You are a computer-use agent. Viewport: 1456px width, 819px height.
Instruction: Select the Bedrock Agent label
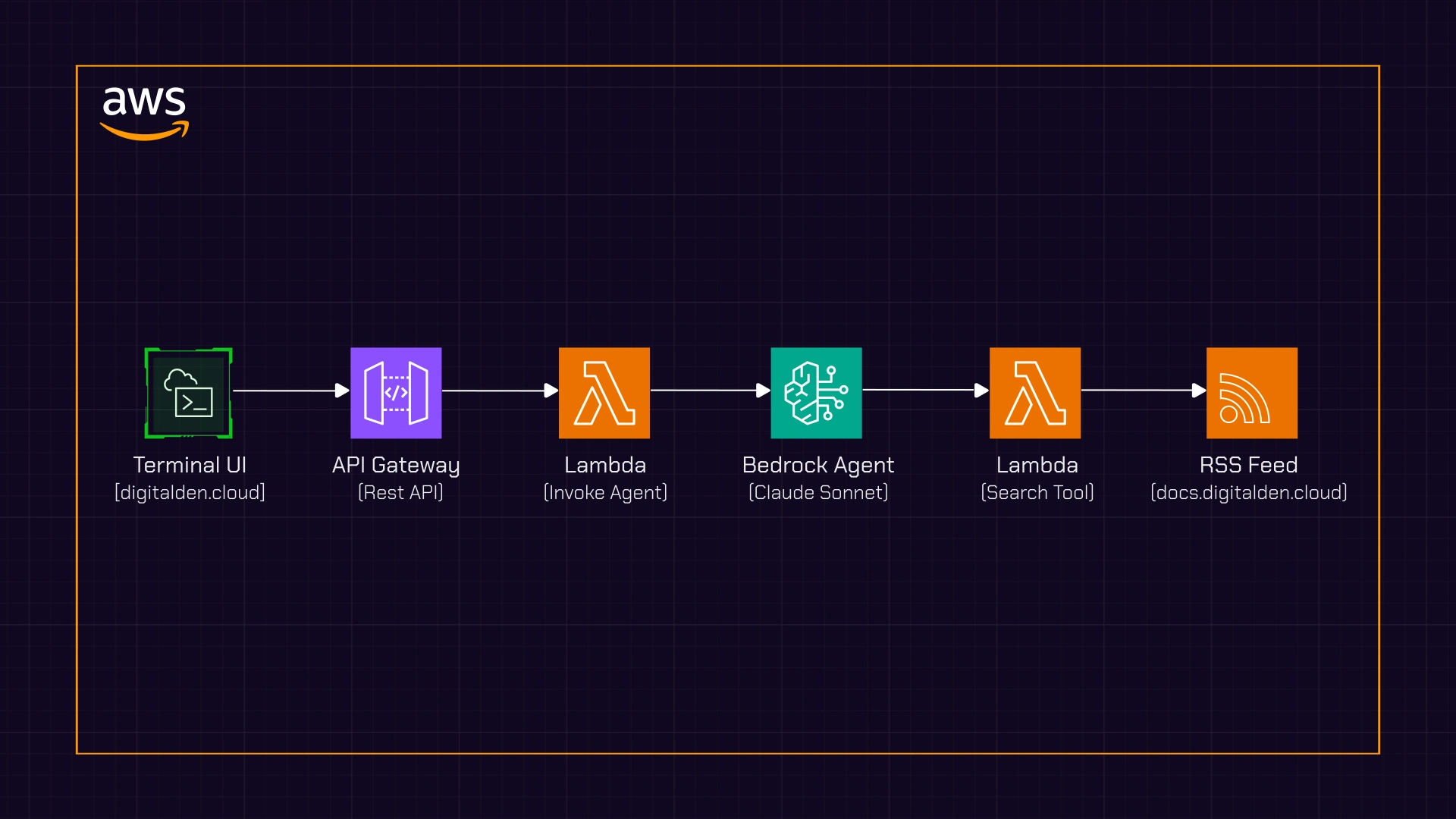coord(817,465)
